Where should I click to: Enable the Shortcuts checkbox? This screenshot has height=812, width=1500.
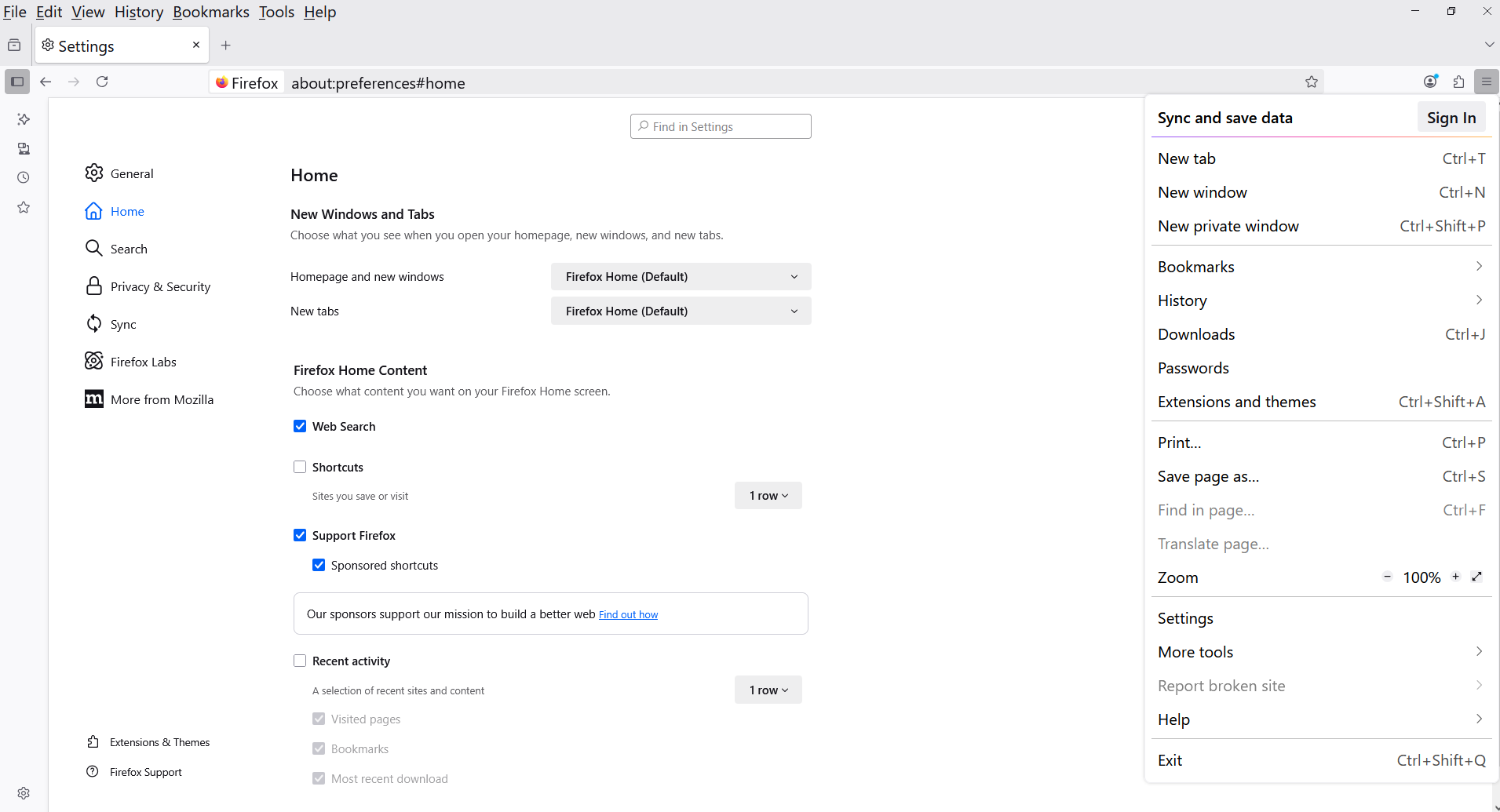coord(300,467)
